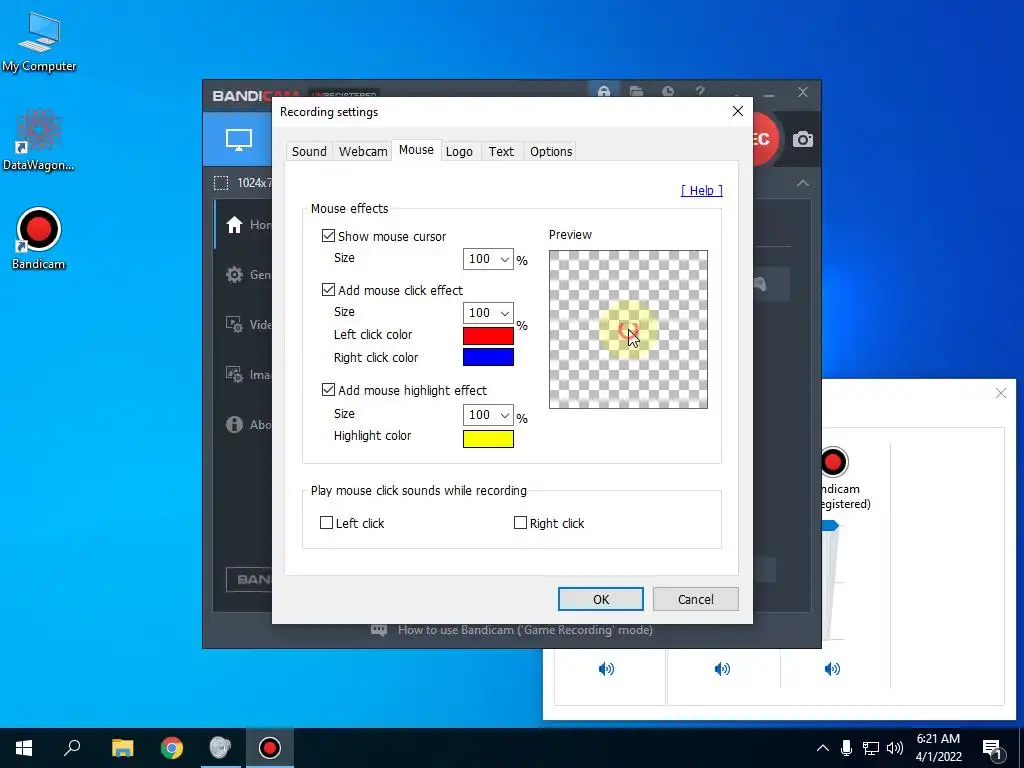
Task: Close the Recording settings dialog
Action: 738,112
